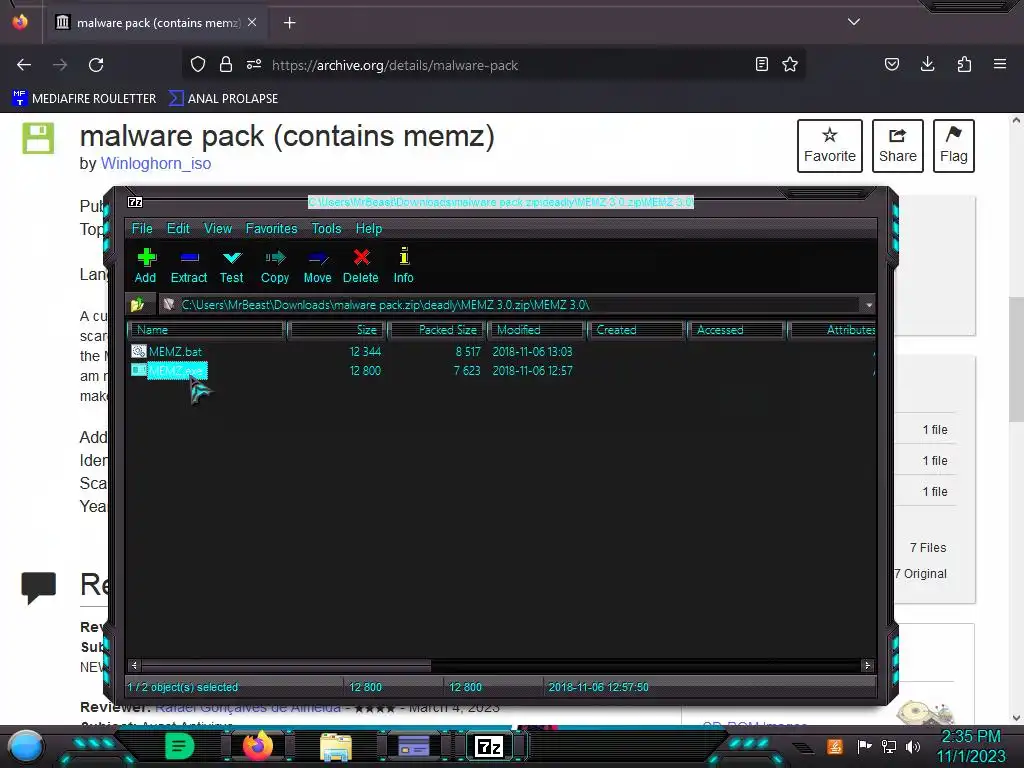Open File Explorer from taskbar
The height and width of the screenshot is (768, 1024).
point(336,746)
